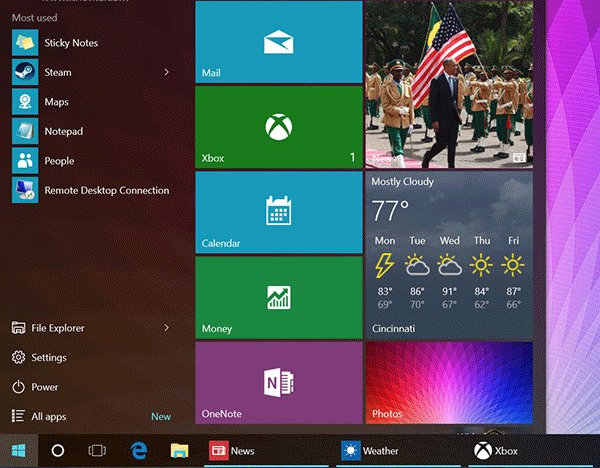Viewport: 600px width, 468px height.
Task: Click the People label
Action: point(59,161)
